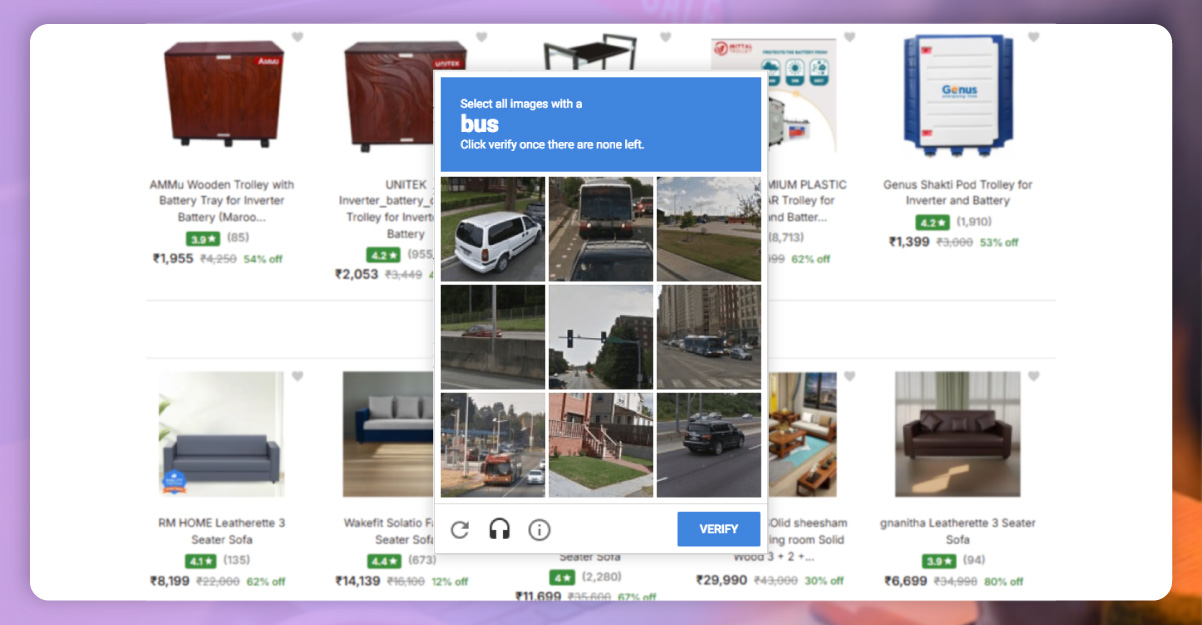Open the Genus Shakti Pod Trolley product link
The width and height of the screenshot is (1202, 625).
coord(957,191)
